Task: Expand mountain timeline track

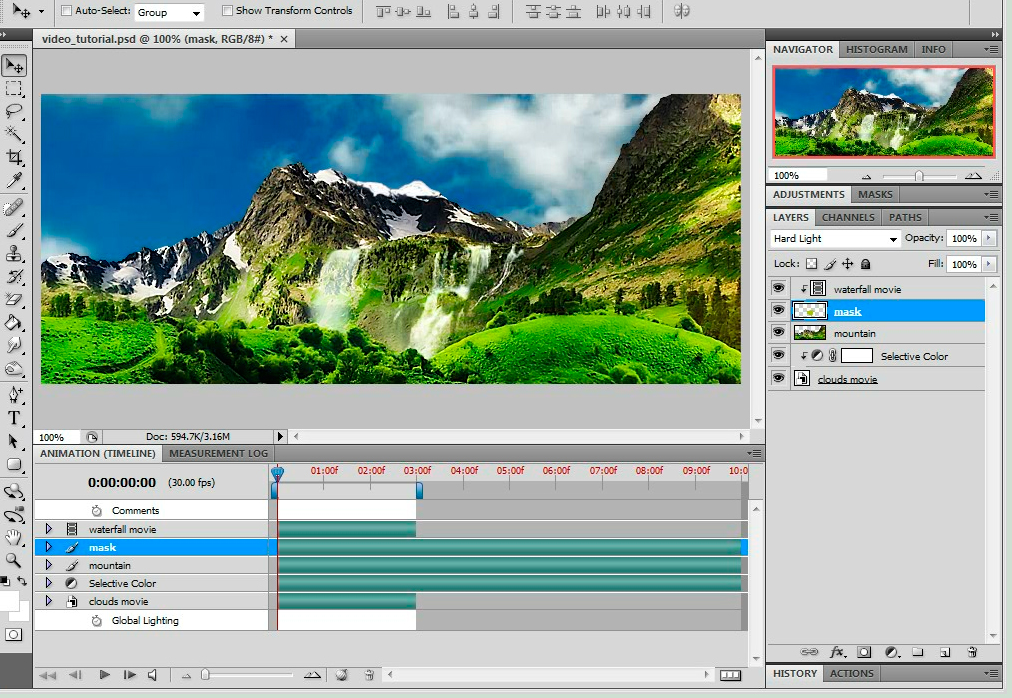Action: click(48, 565)
